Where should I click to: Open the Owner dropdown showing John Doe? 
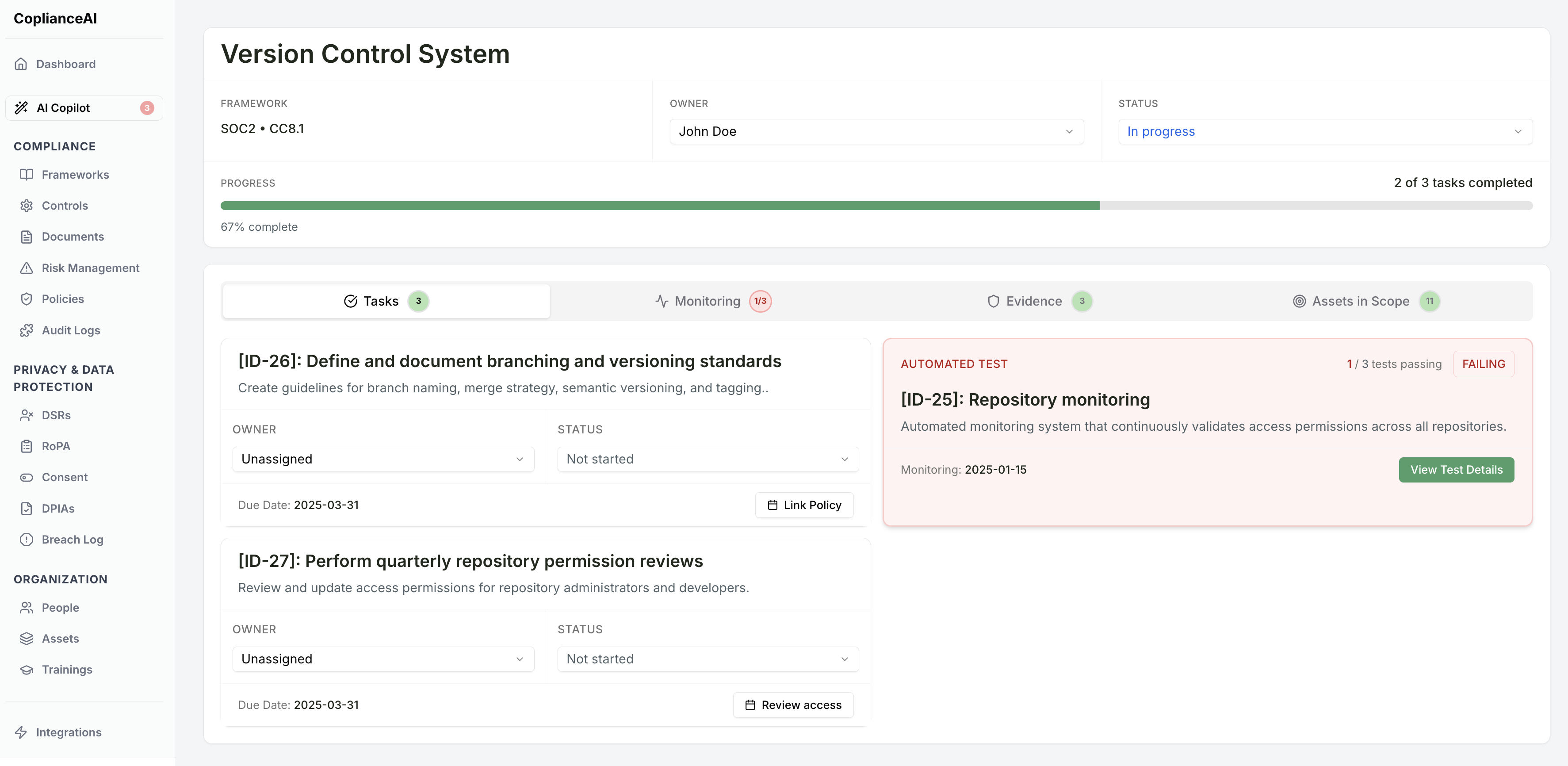coord(876,131)
